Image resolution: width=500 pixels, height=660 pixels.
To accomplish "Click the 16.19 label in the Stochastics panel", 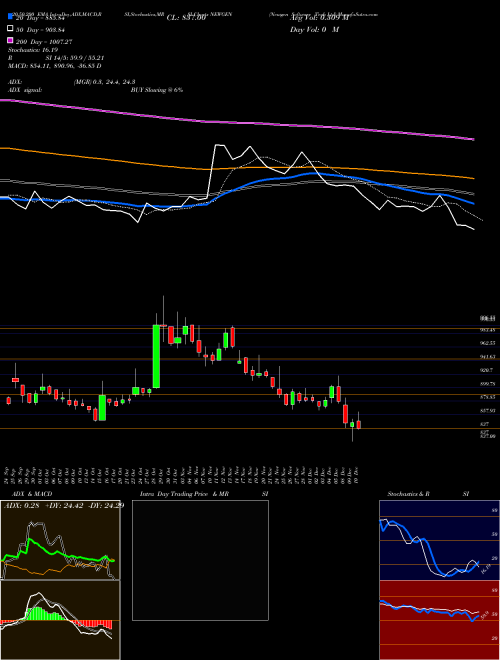I will click(486, 570).
